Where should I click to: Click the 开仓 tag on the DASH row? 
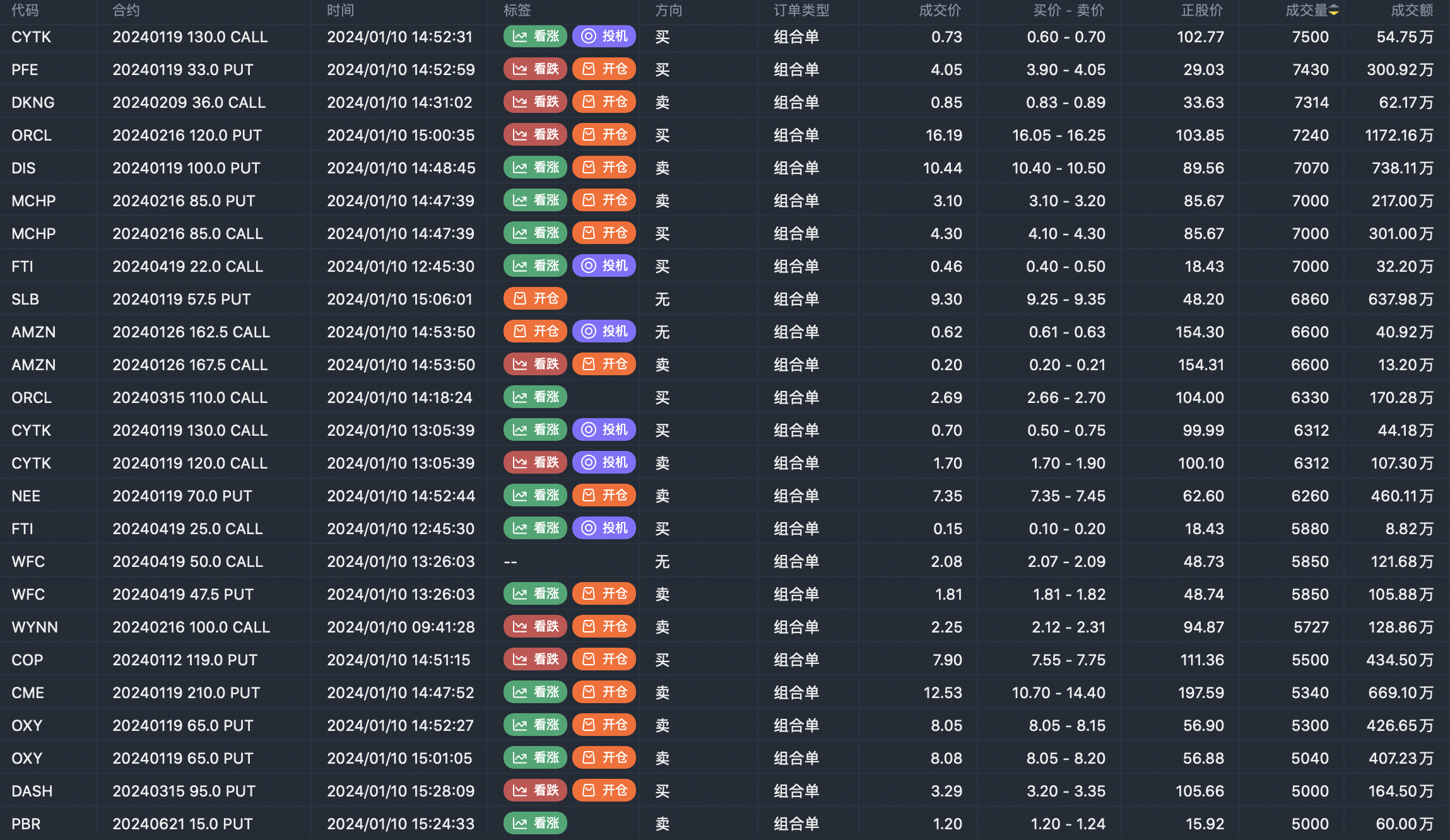(604, 790)
